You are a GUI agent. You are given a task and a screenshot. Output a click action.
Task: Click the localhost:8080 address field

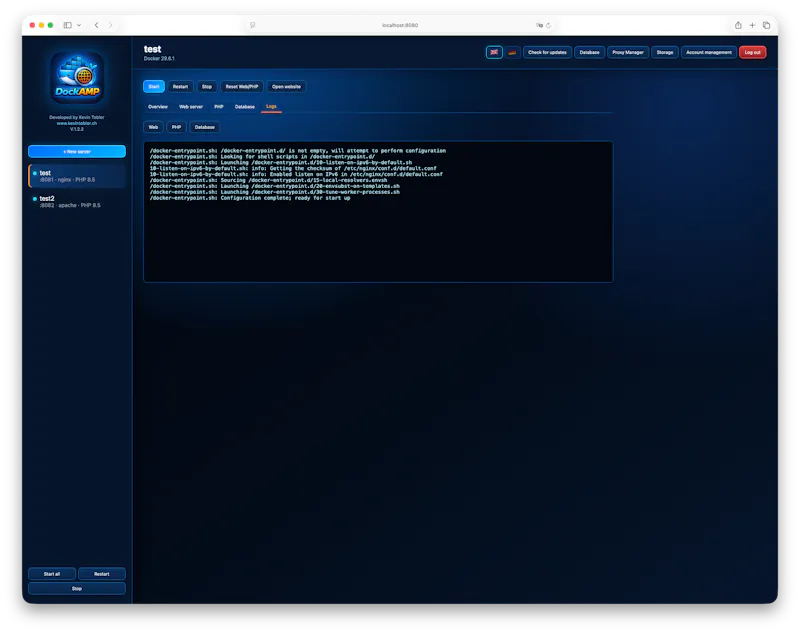click(x=400, y=25)
